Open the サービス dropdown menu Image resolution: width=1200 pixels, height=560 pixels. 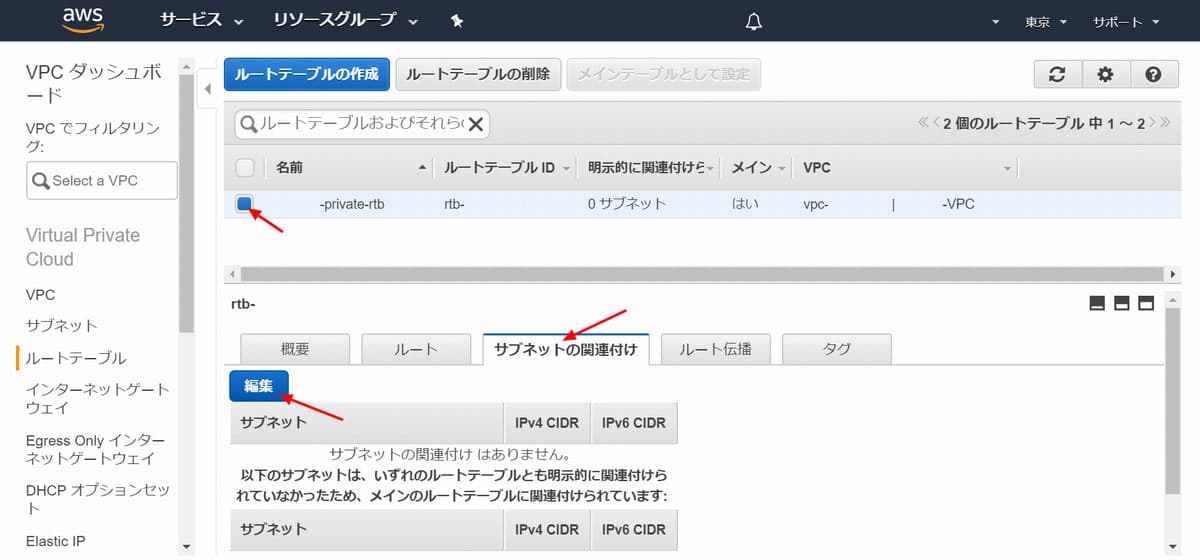pos(201,20)
